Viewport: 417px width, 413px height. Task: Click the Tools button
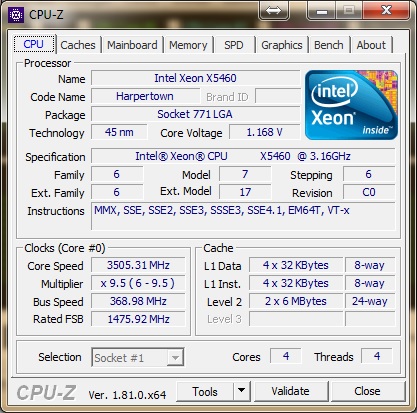[x=205, y=391]
